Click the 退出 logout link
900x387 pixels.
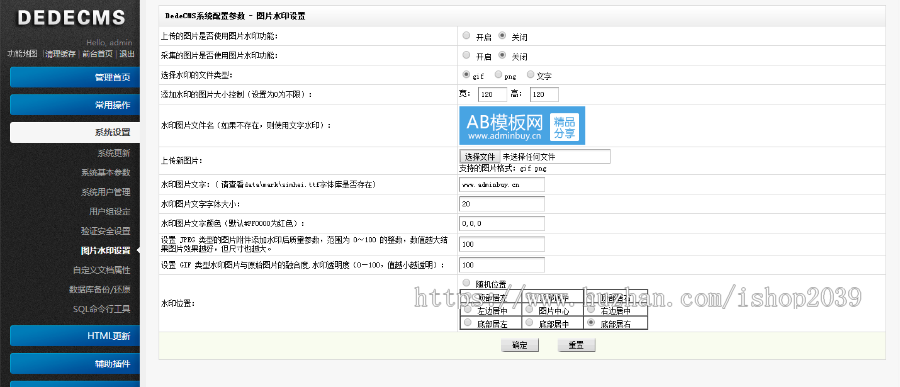127,54
